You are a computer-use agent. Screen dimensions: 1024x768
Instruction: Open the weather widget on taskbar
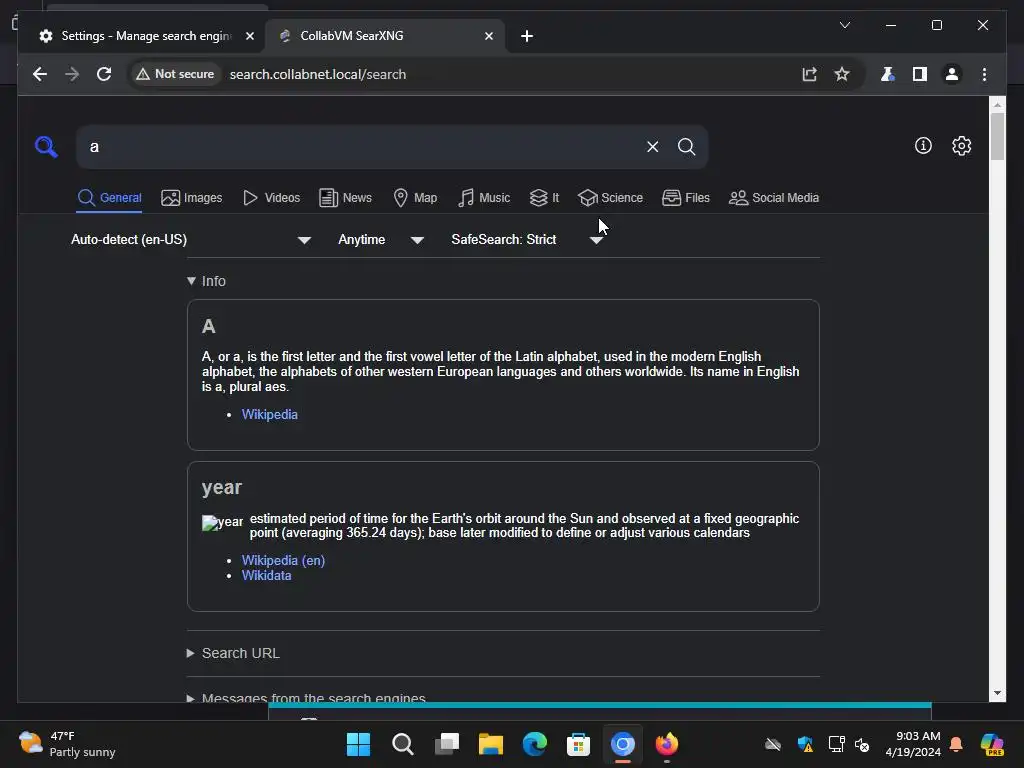click(x=67, y=744)
